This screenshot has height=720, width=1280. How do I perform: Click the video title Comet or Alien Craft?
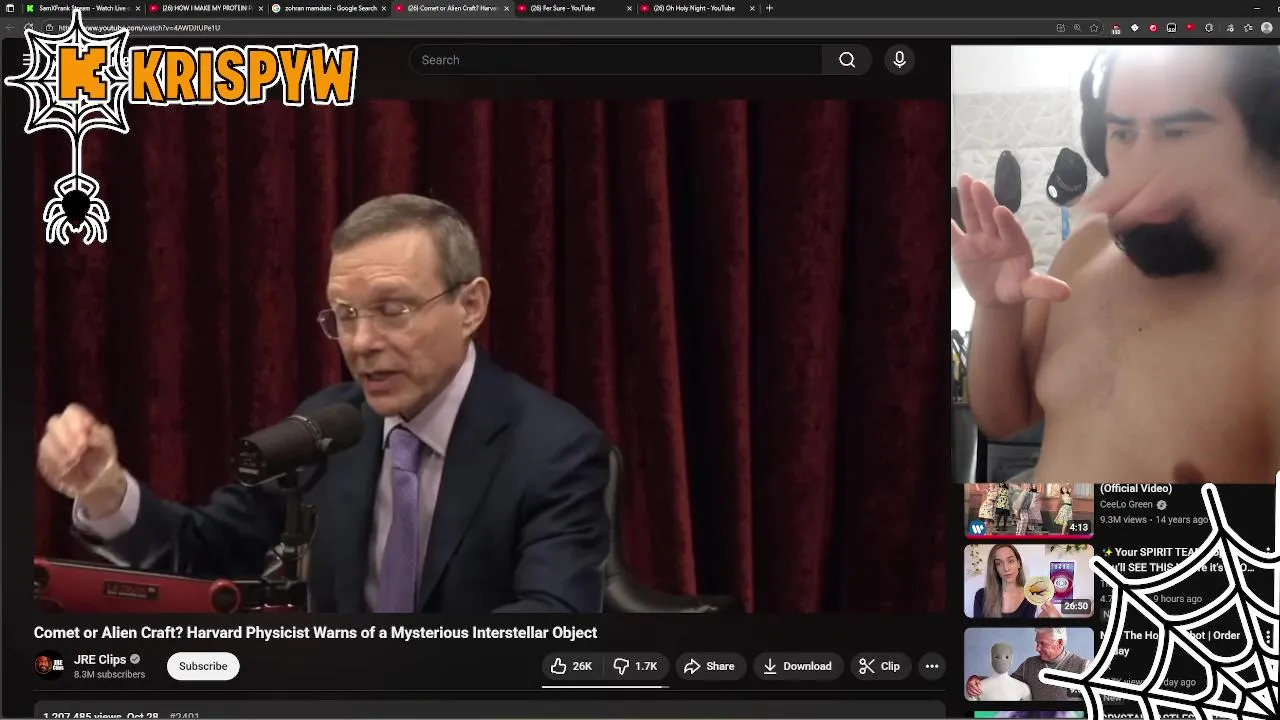(x=315, y=632)
